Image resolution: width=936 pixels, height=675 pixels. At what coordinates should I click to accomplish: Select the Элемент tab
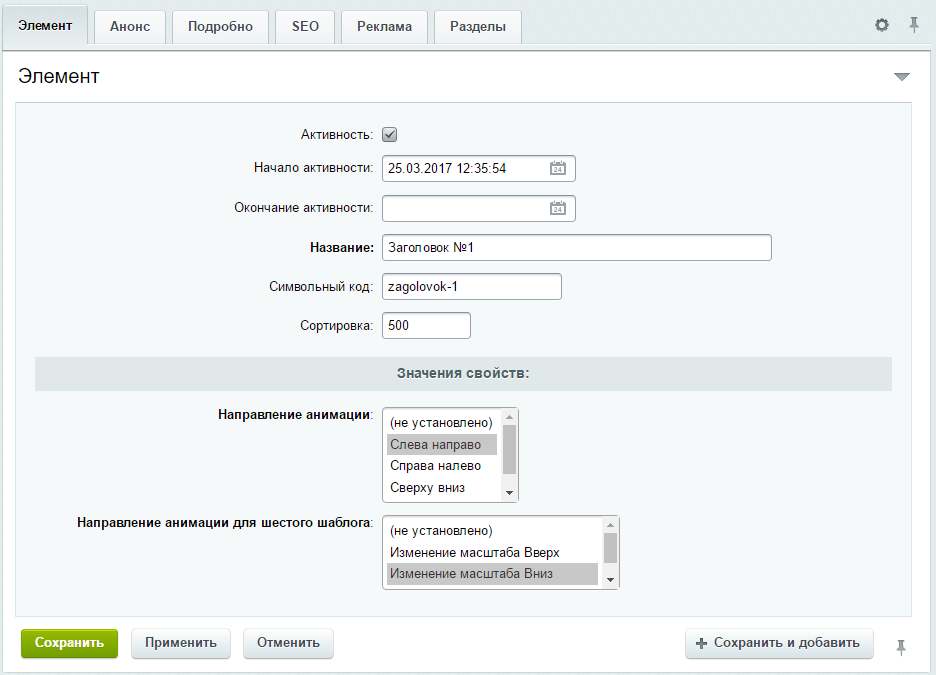pyautogui.click(x=45, y=26)
